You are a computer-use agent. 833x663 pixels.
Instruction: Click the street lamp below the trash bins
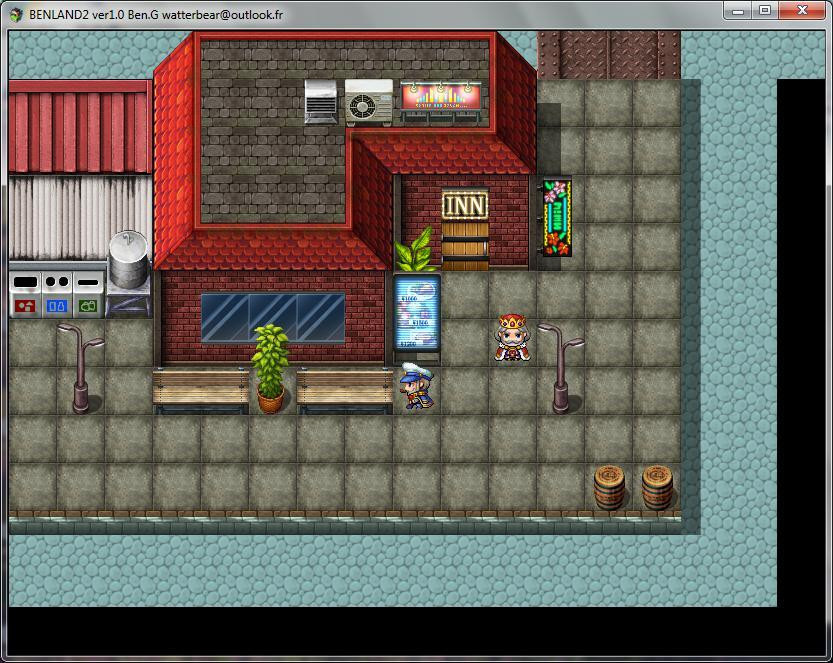[81, 368]
